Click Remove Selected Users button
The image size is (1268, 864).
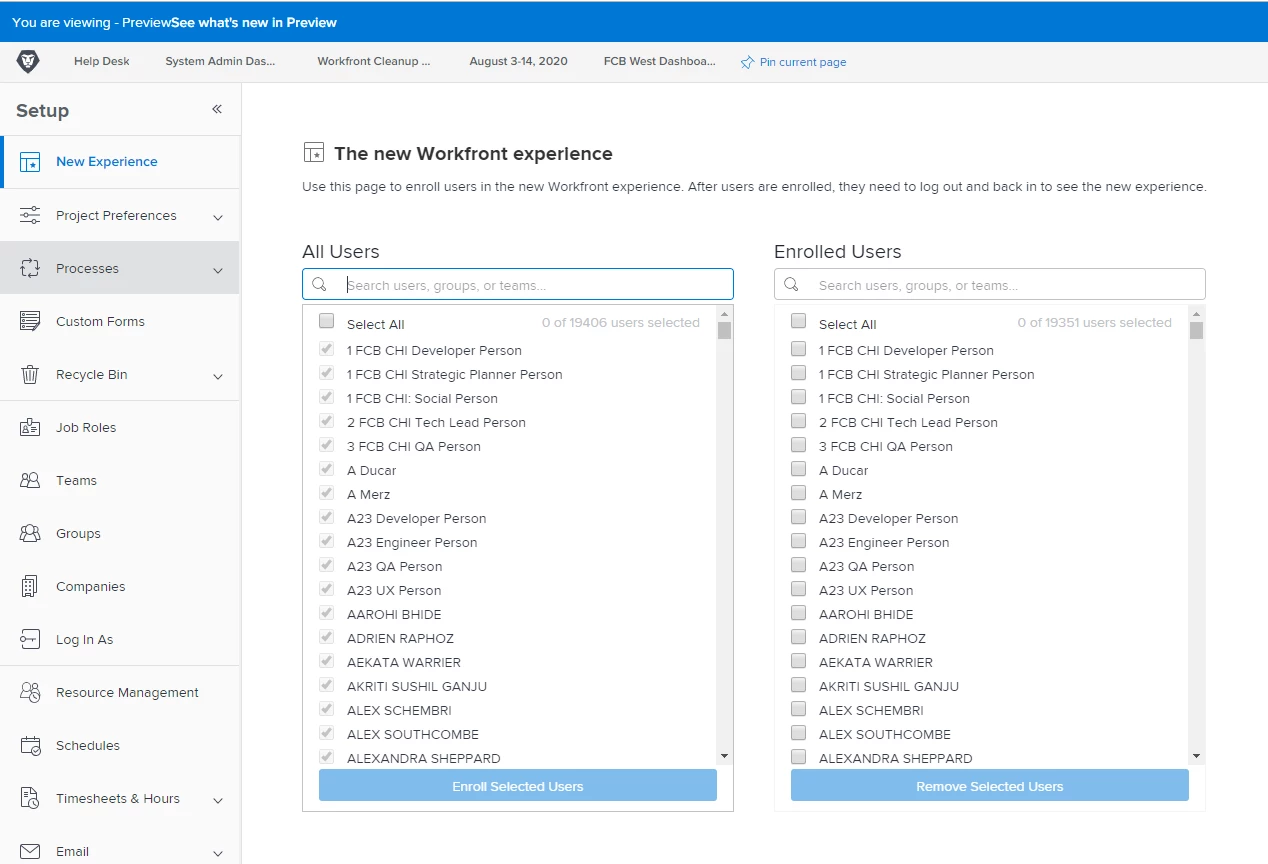tap(990, 786)
